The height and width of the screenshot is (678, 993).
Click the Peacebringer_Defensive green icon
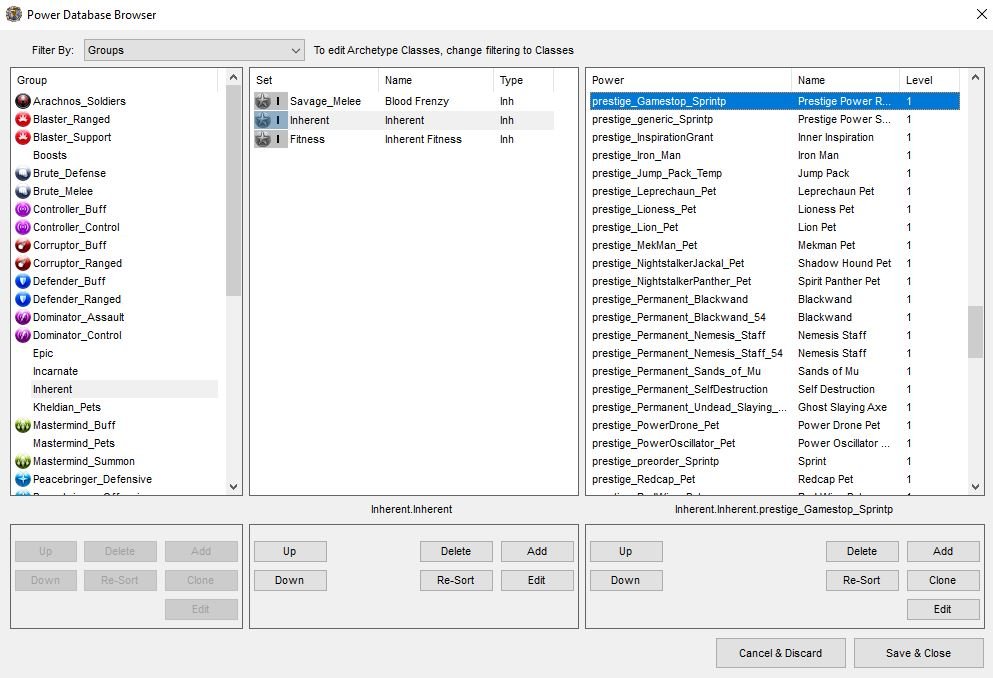point(22,479)
